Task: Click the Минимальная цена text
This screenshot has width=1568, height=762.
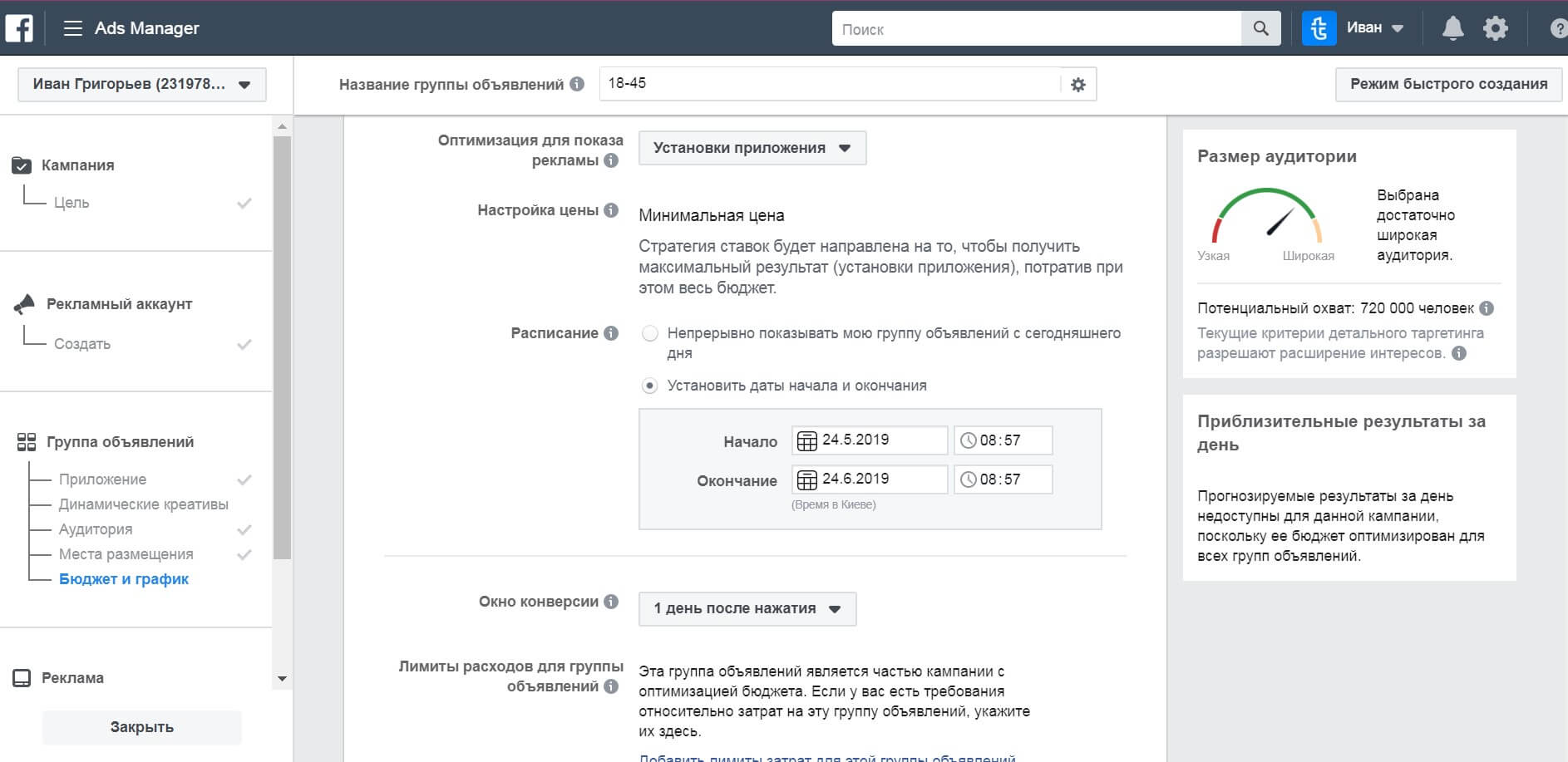Action: (x=712, y=215)
